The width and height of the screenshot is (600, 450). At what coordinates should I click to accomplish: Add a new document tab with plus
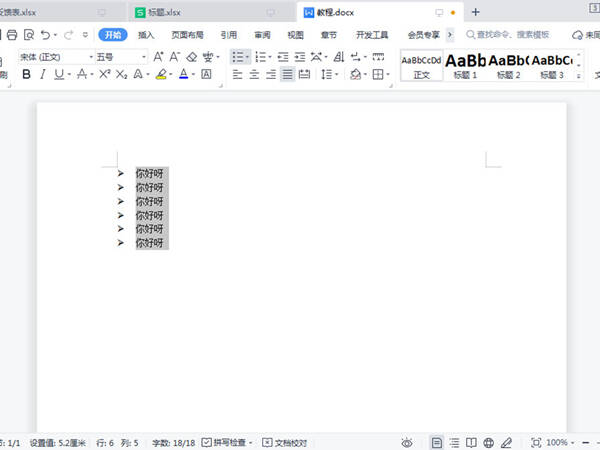475,12
